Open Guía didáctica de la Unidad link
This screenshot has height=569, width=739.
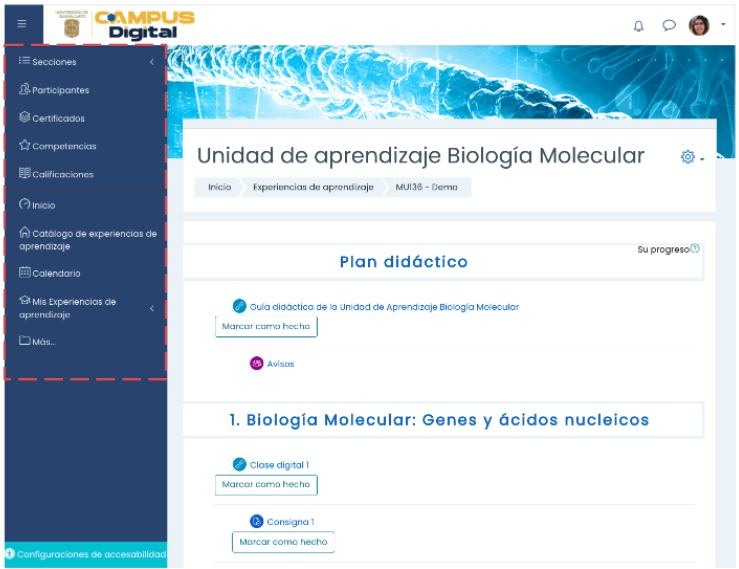point(384,307)
